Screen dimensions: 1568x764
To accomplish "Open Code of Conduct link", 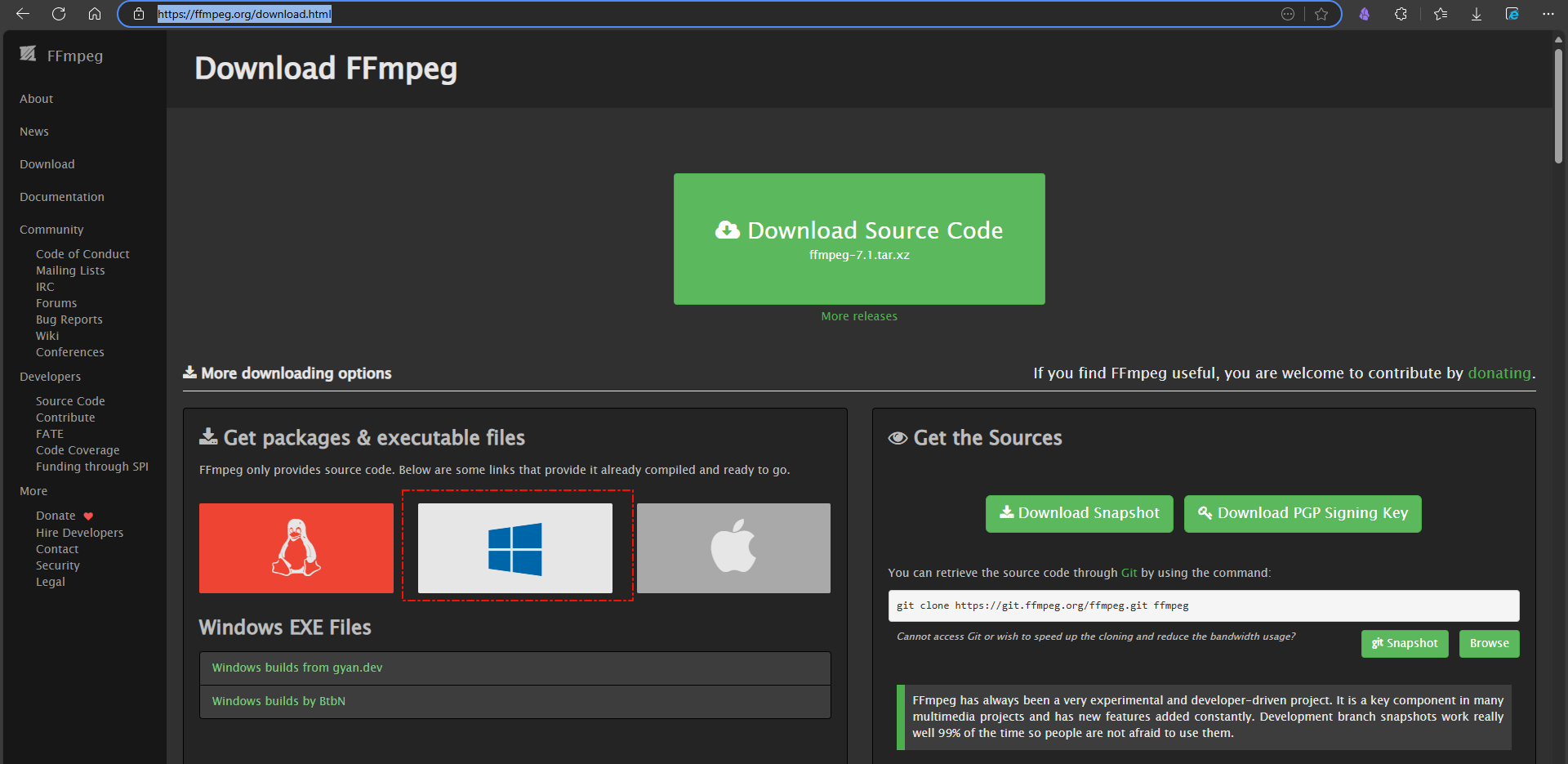I will click(82, 254).
